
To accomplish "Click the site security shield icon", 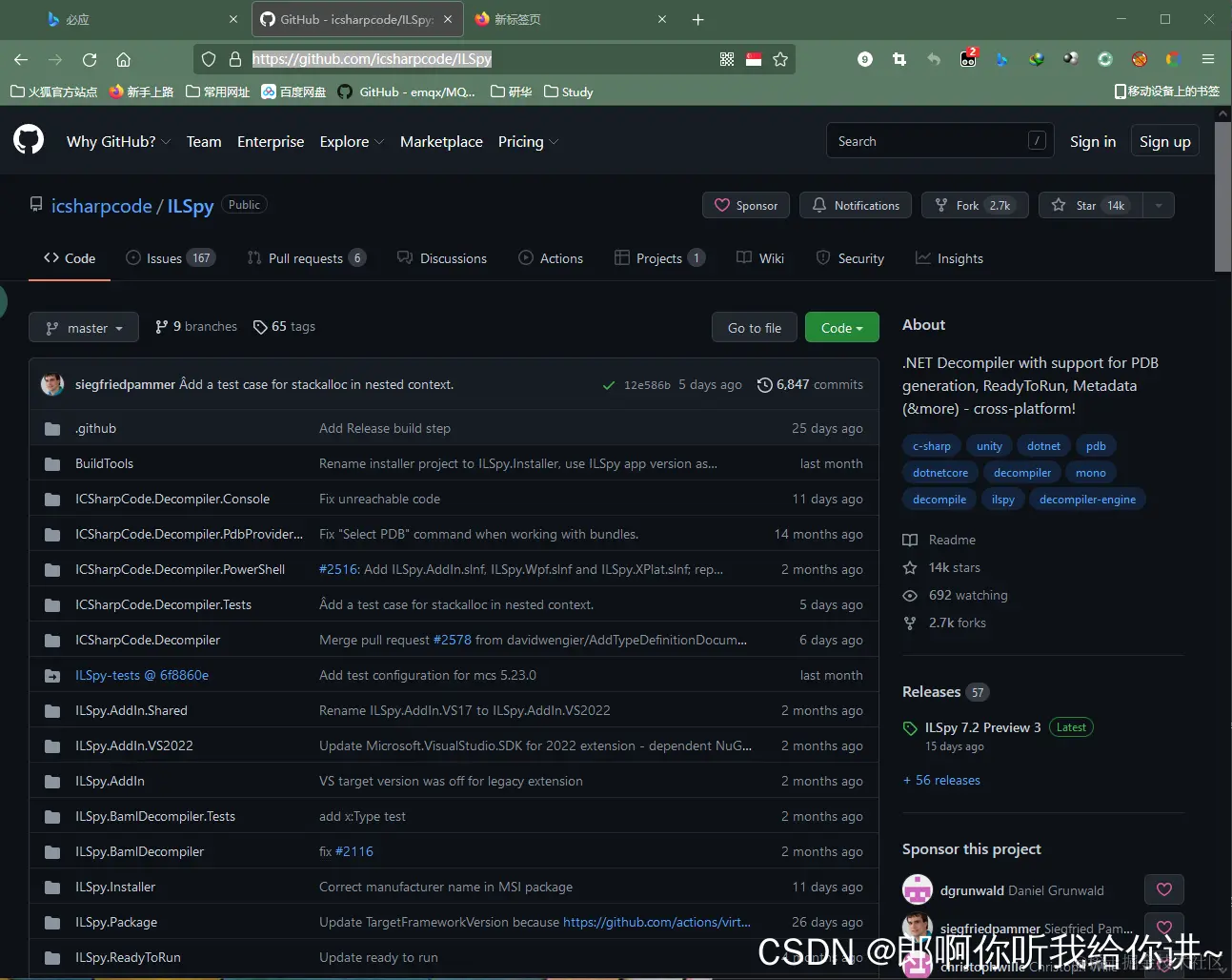I will pyautogui.click(x=209, y=59).
